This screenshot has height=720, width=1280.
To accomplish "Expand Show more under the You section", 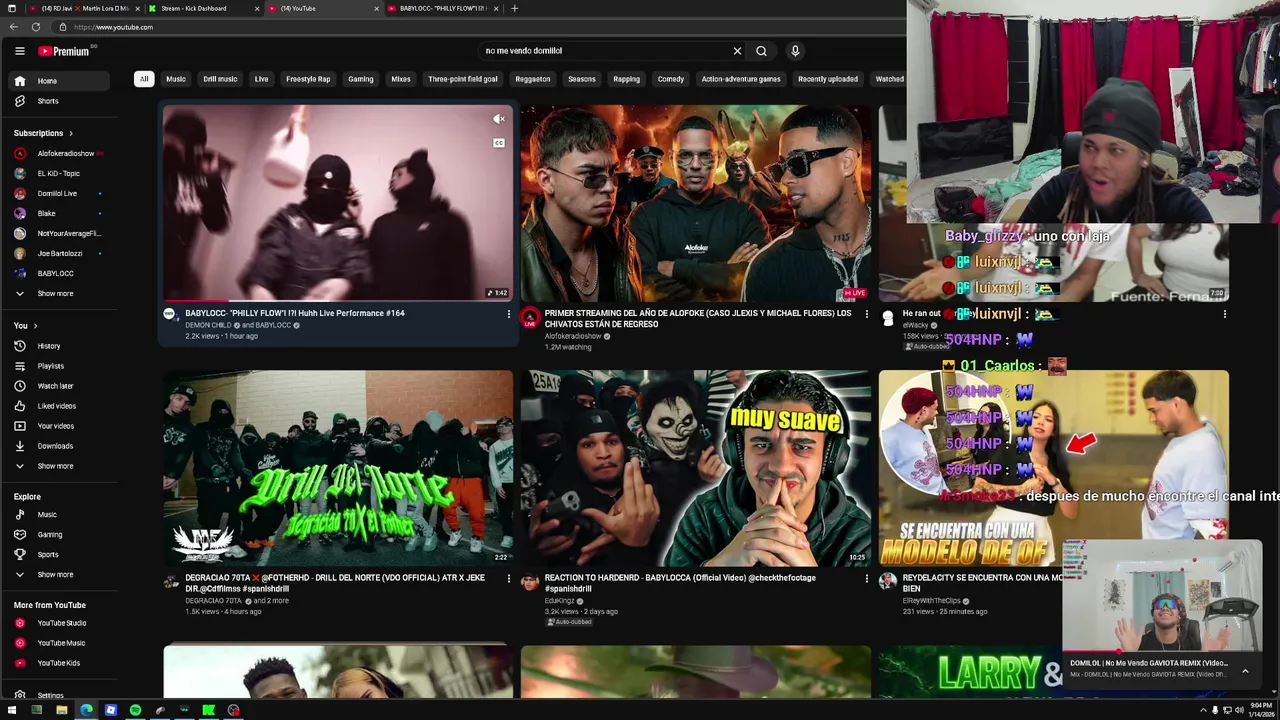I will 59,466.
